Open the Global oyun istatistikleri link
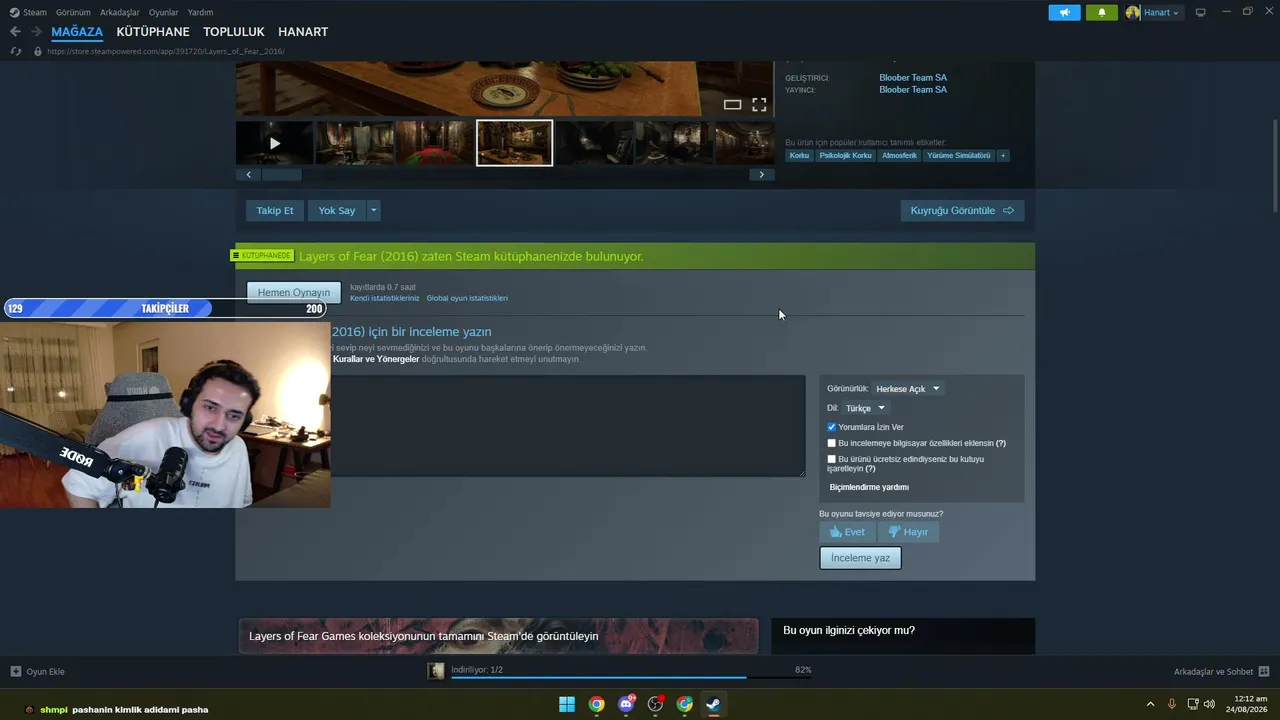The height and width of the screenshot is (720, 1280). click(x=467, y=298)
